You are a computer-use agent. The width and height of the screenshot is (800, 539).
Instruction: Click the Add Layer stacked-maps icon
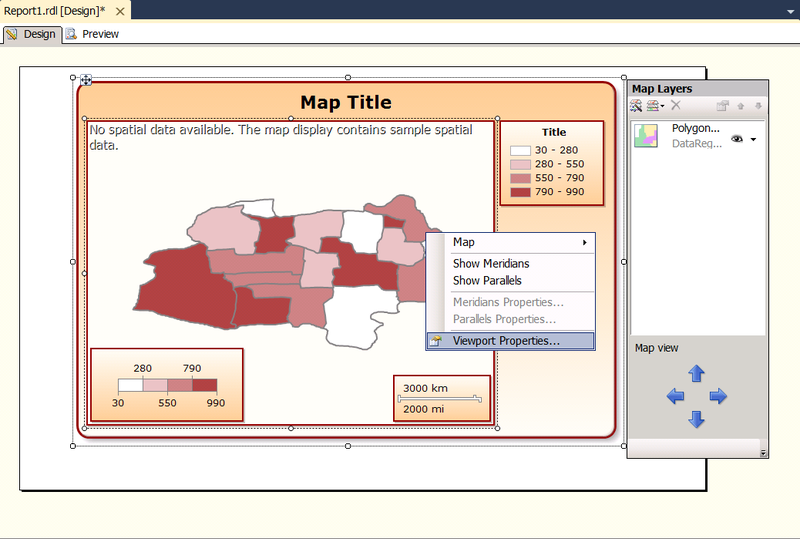[x=653, y=106]
